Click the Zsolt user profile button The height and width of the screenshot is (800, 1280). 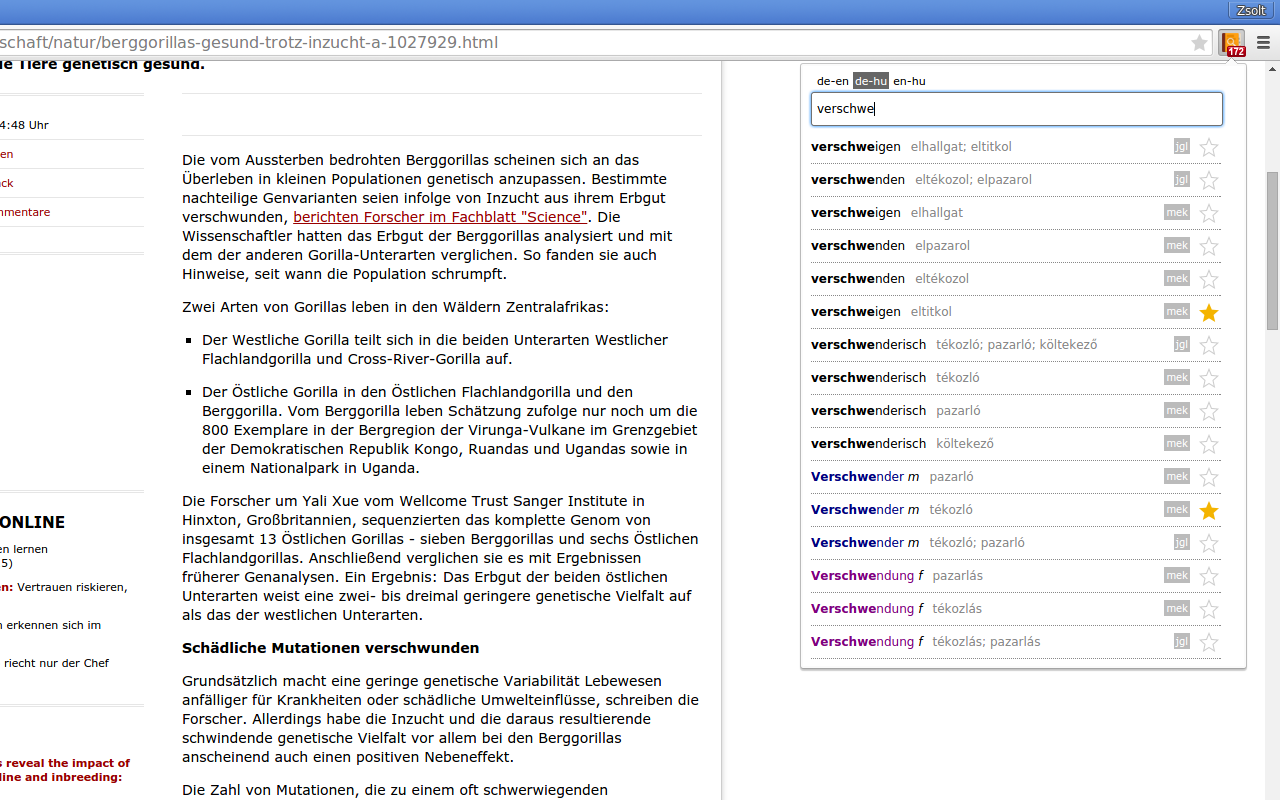pyautogui.click(x=1251, y=10)
